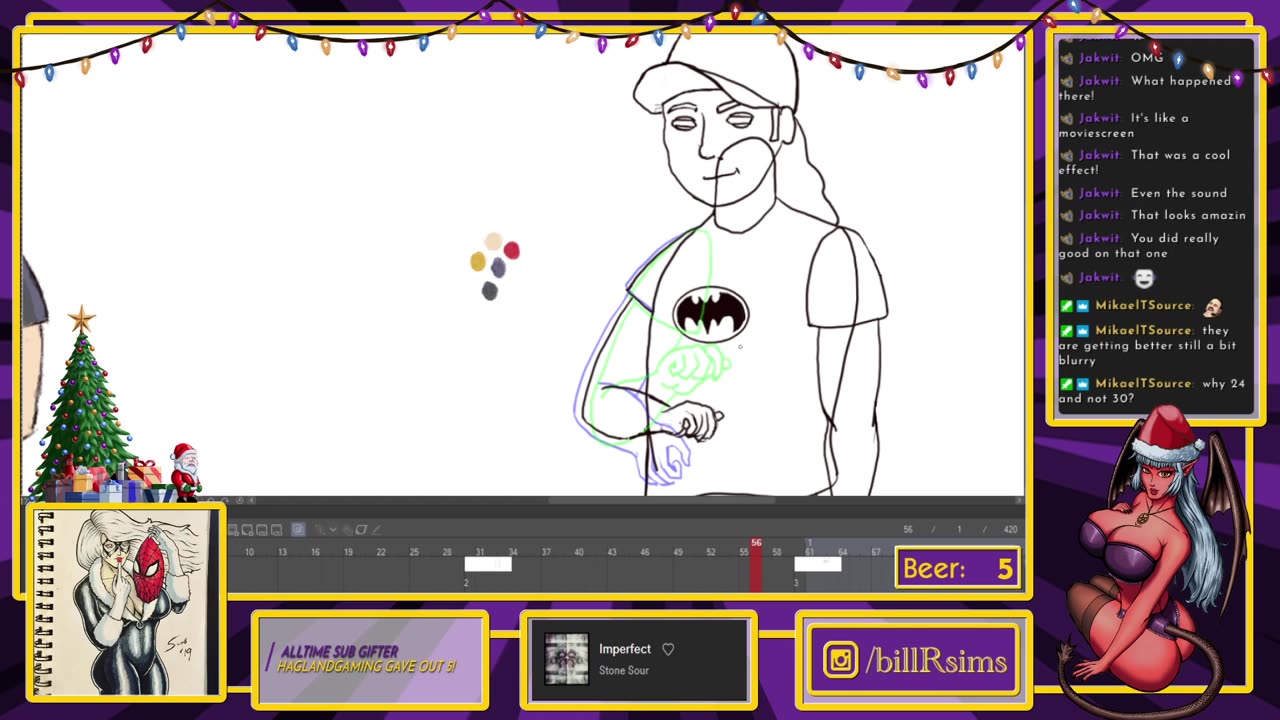Click the song title Imperfect
This screenshot has height=720, width=1280.
(625, 649)
